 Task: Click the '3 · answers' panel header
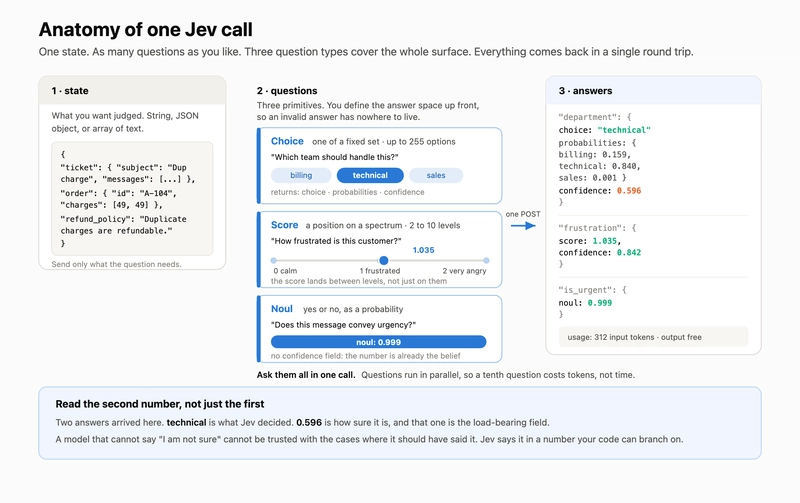click(654, 91)
